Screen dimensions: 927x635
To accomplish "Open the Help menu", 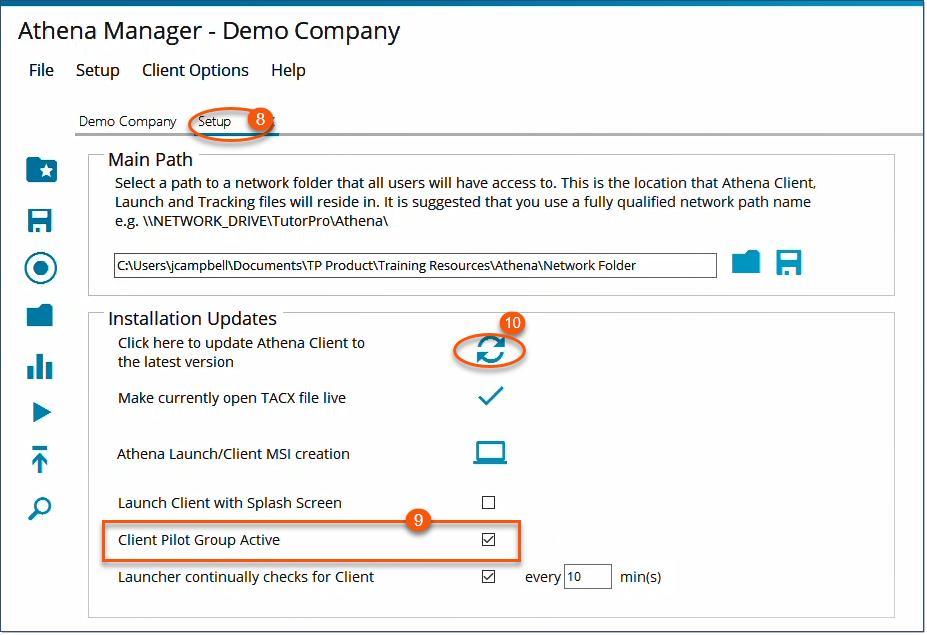I will pyautogui.click(x=289, y=70).
